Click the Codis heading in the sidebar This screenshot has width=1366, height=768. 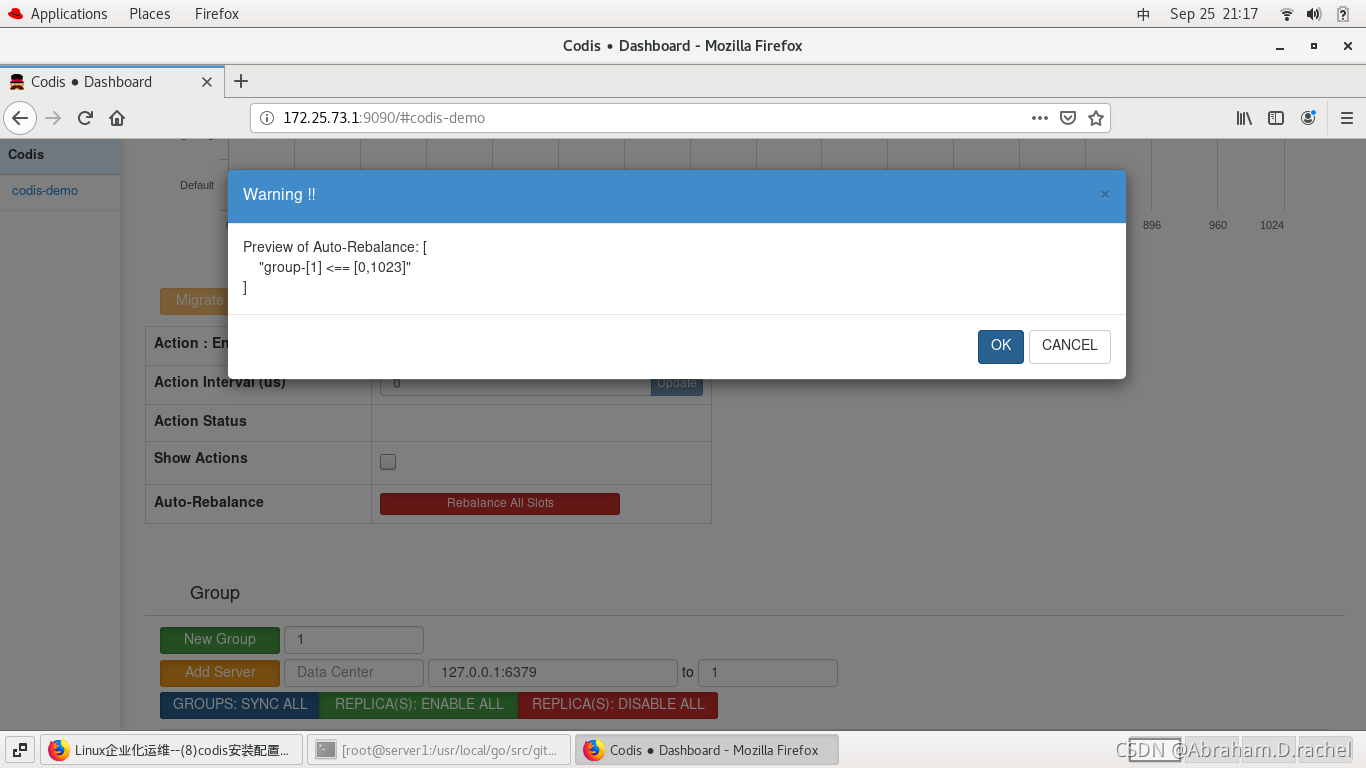(26, 155)
